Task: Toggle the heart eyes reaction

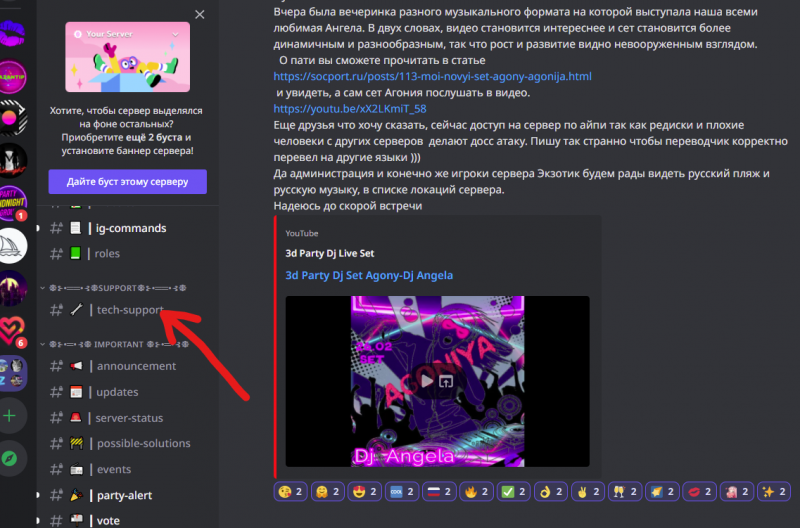Action: pos(365,492)
